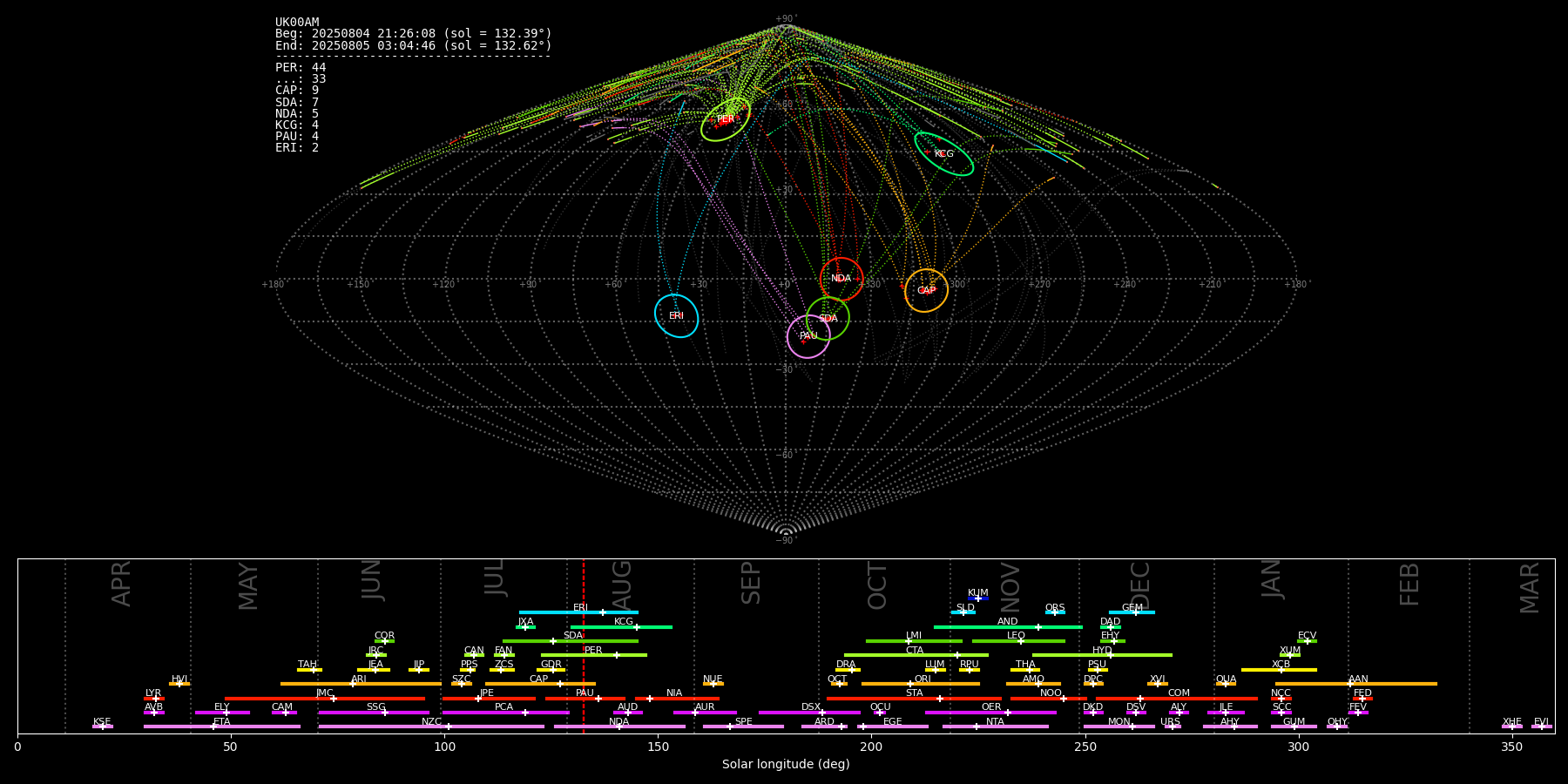Click the SPE shower bar in September

tap(743, 727)
